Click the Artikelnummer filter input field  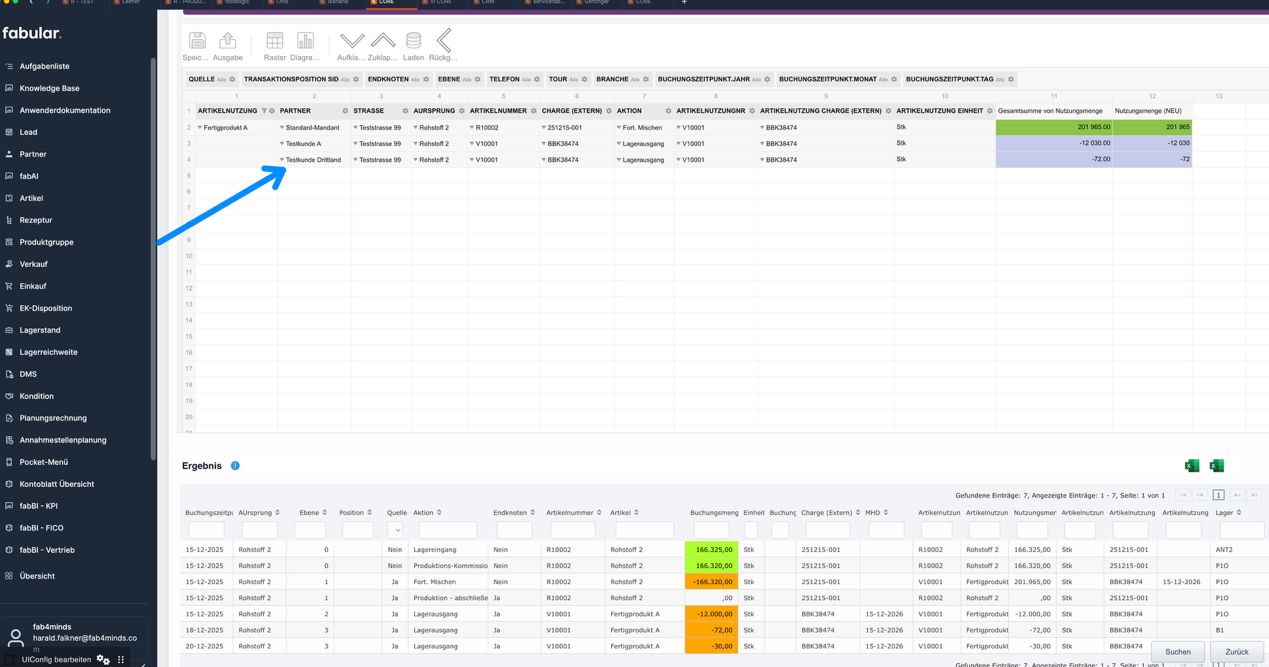pyautogui.click(x=572, y=530)
